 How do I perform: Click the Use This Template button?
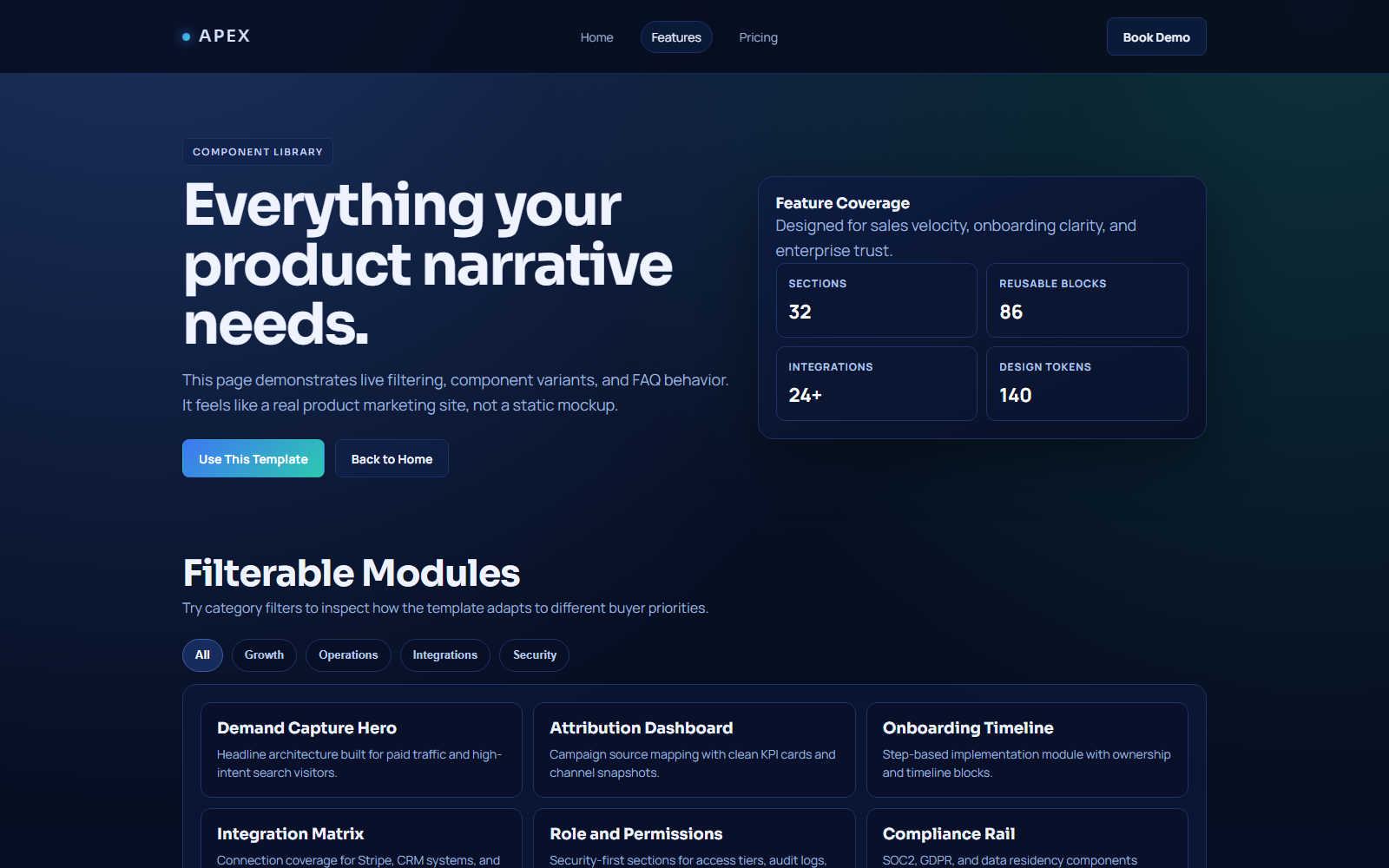tap(253, 458)
